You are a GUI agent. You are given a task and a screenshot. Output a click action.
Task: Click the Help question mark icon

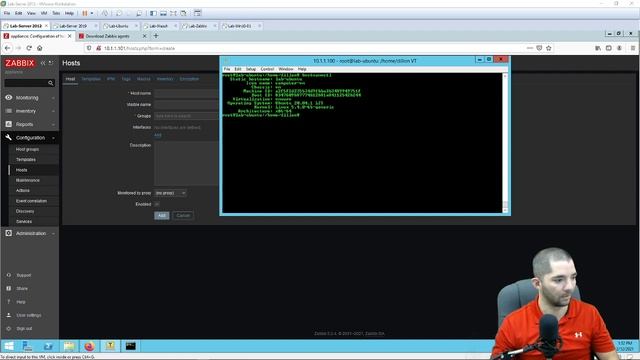[9, 302]
